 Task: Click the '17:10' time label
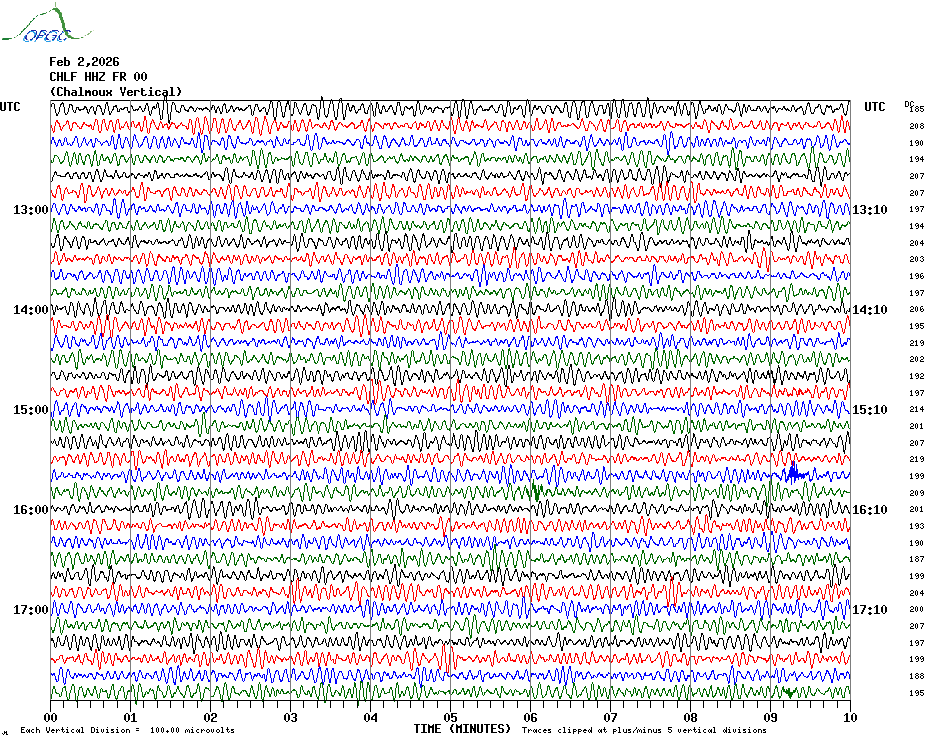point(870,610)
